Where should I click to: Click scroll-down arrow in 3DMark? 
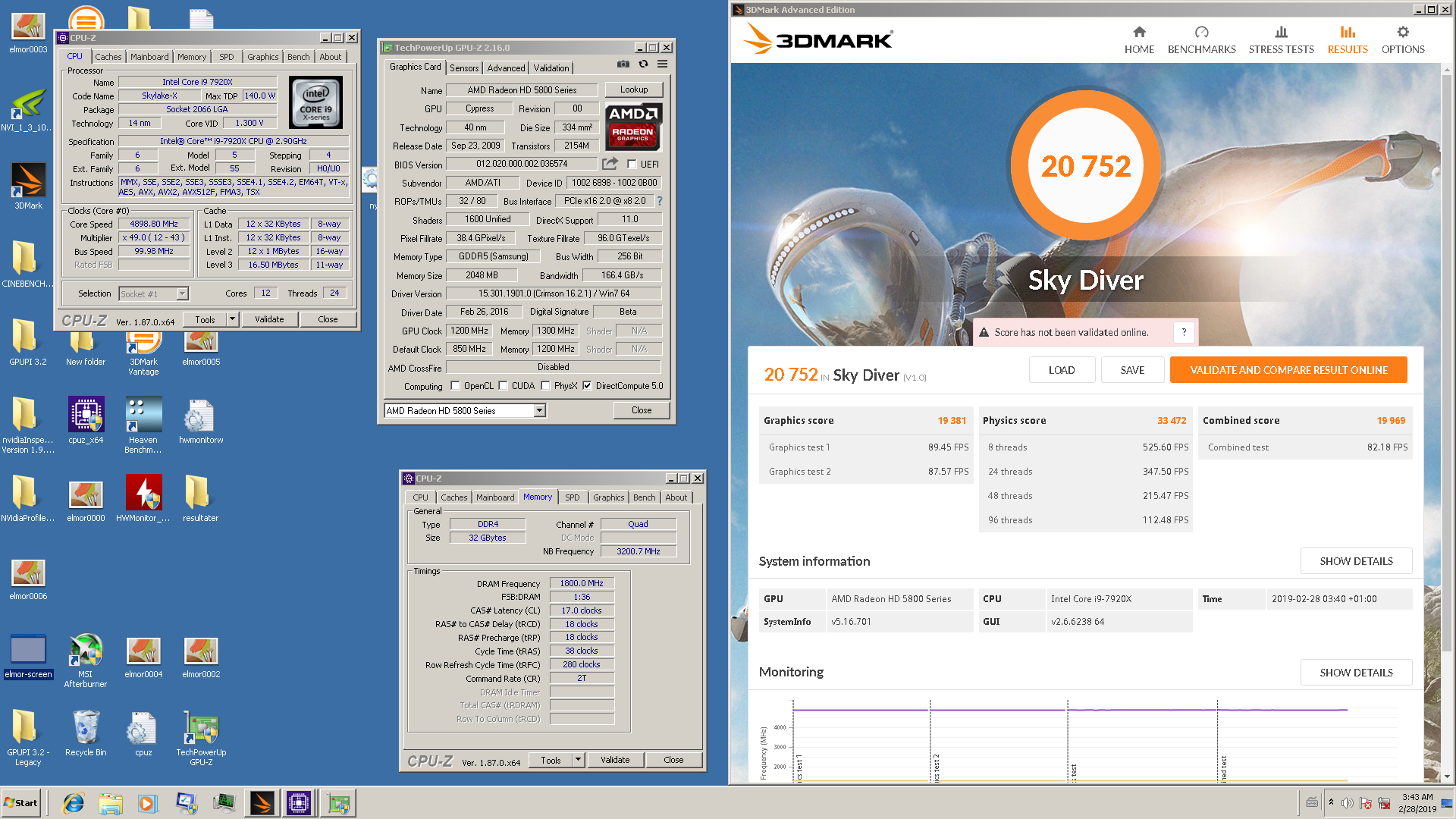(x=1447, y=777)
